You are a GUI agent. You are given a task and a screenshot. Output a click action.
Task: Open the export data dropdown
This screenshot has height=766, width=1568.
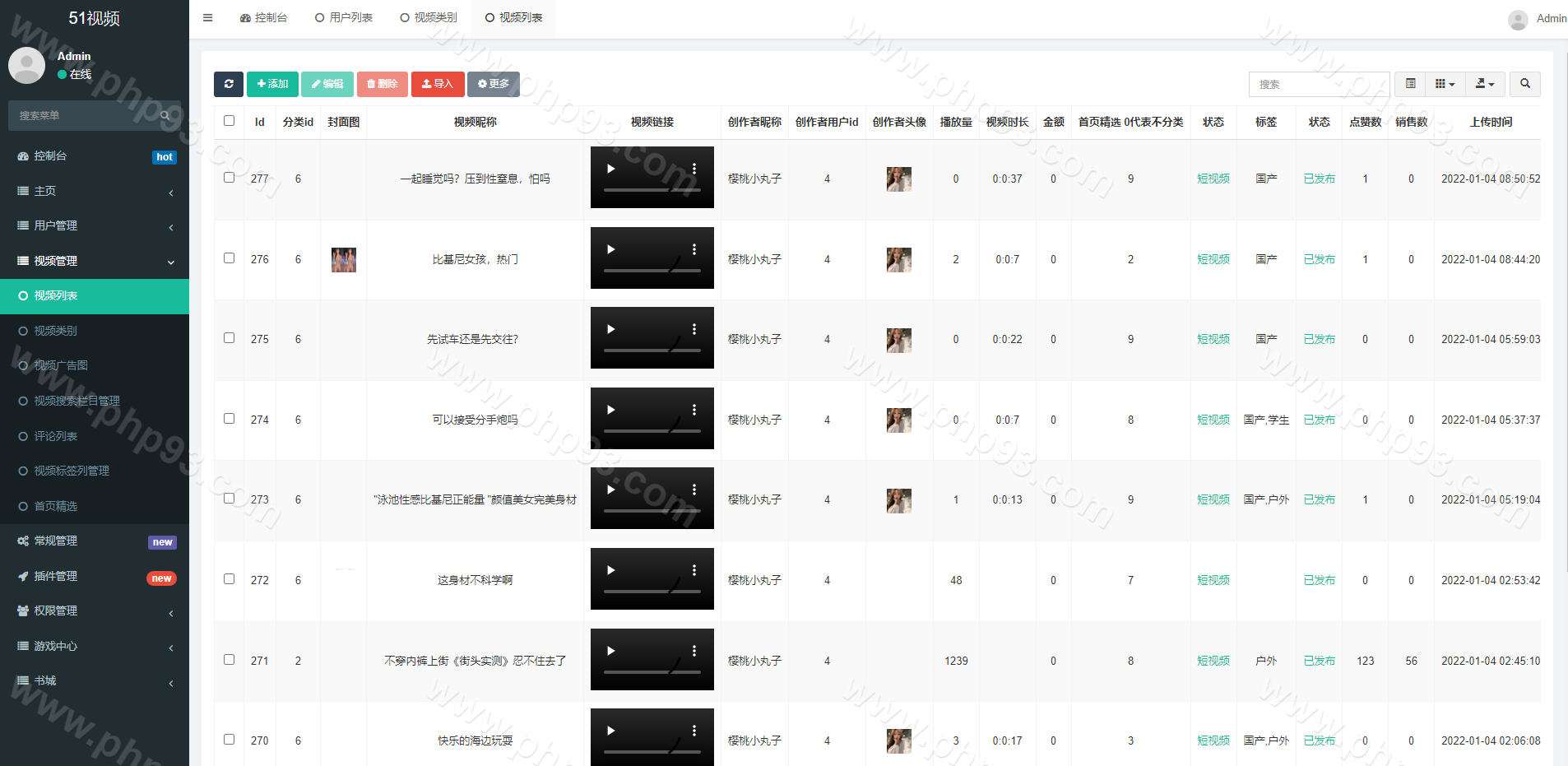(x=1484, y=84)
